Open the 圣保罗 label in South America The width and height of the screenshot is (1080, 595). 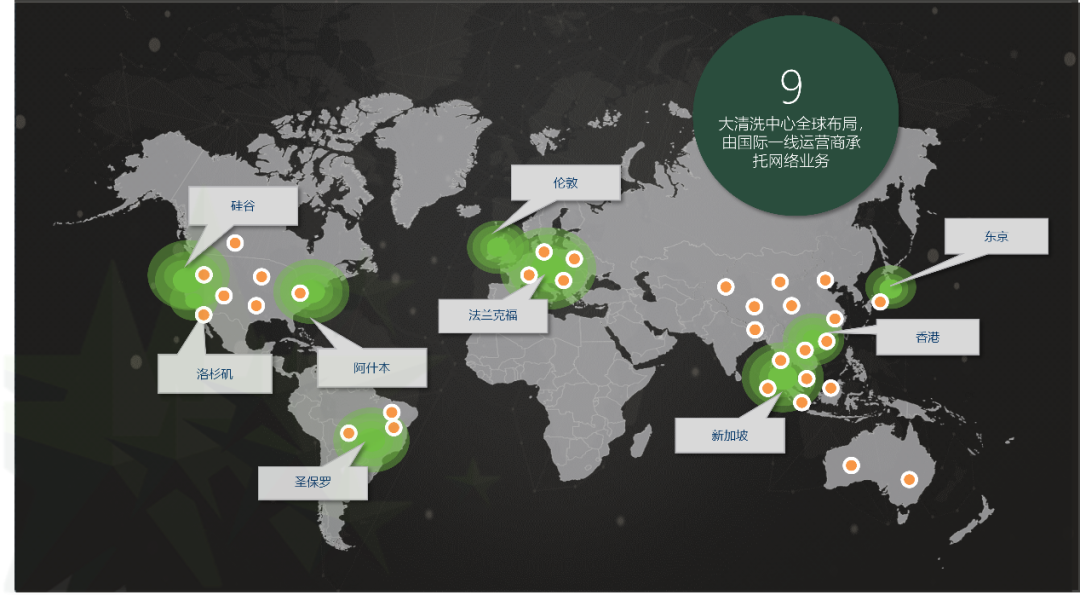312,481
